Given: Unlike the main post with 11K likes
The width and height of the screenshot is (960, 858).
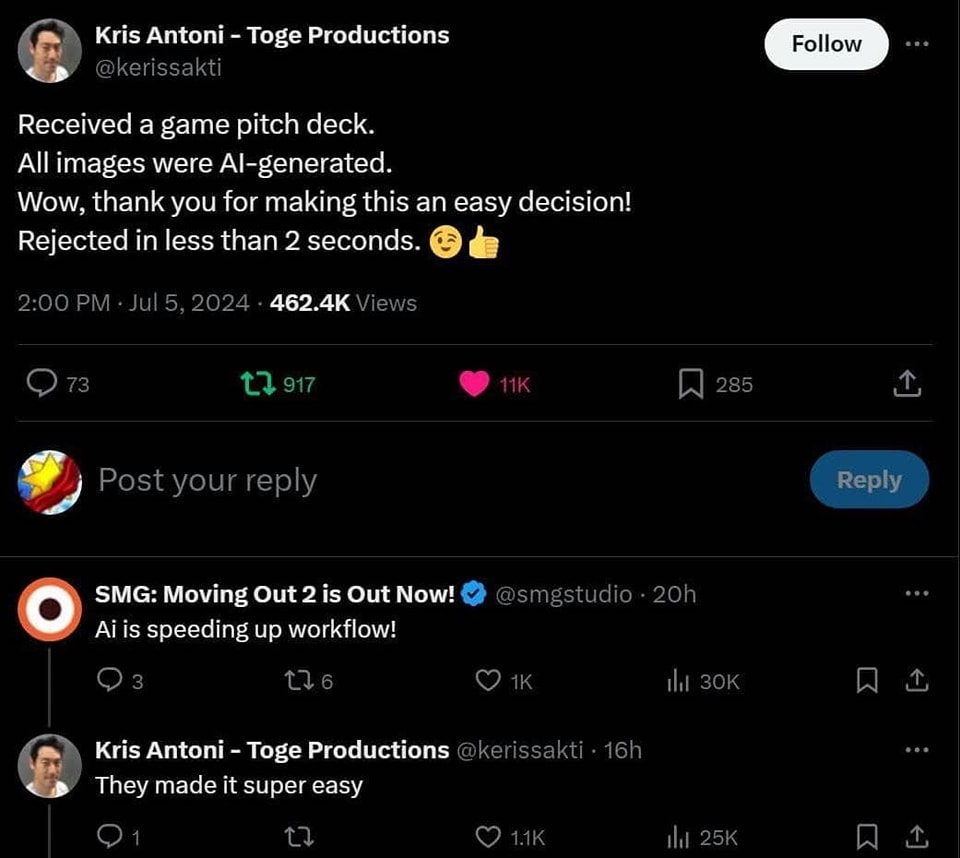Looking at the screenshot, I should (x=495, y=384).
